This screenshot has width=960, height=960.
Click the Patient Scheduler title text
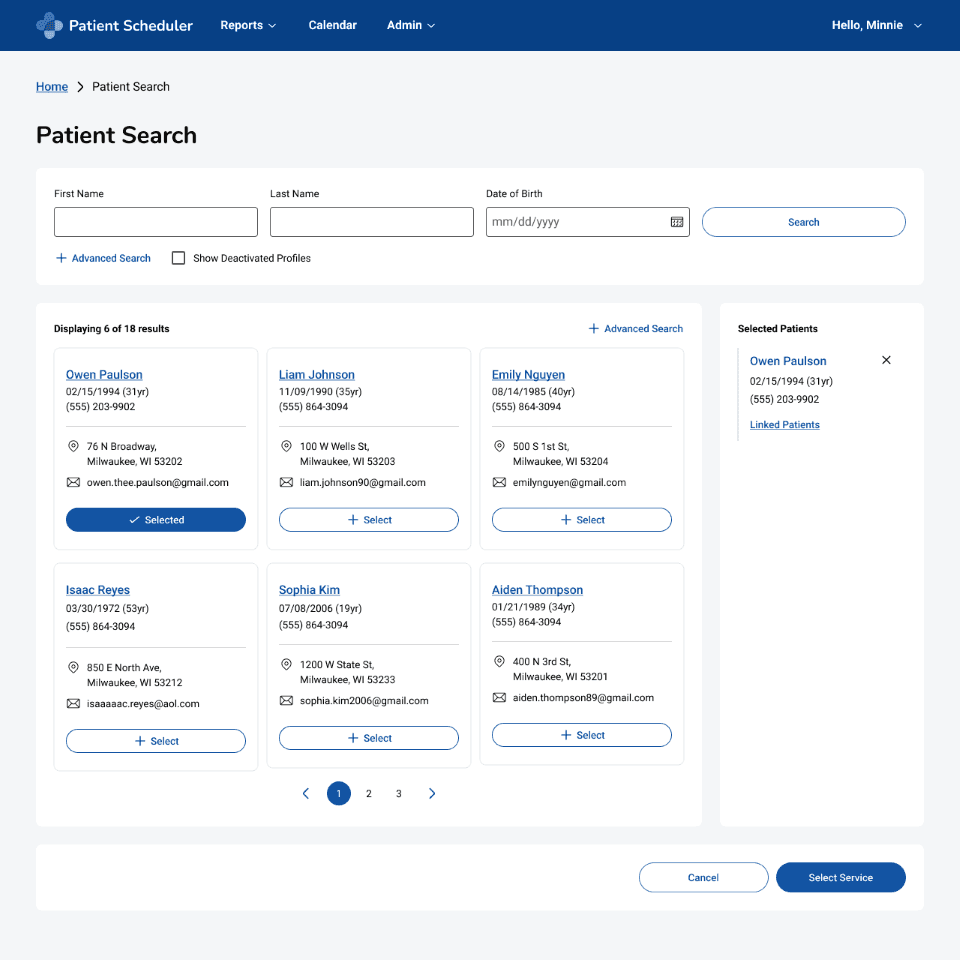point(130,25)
